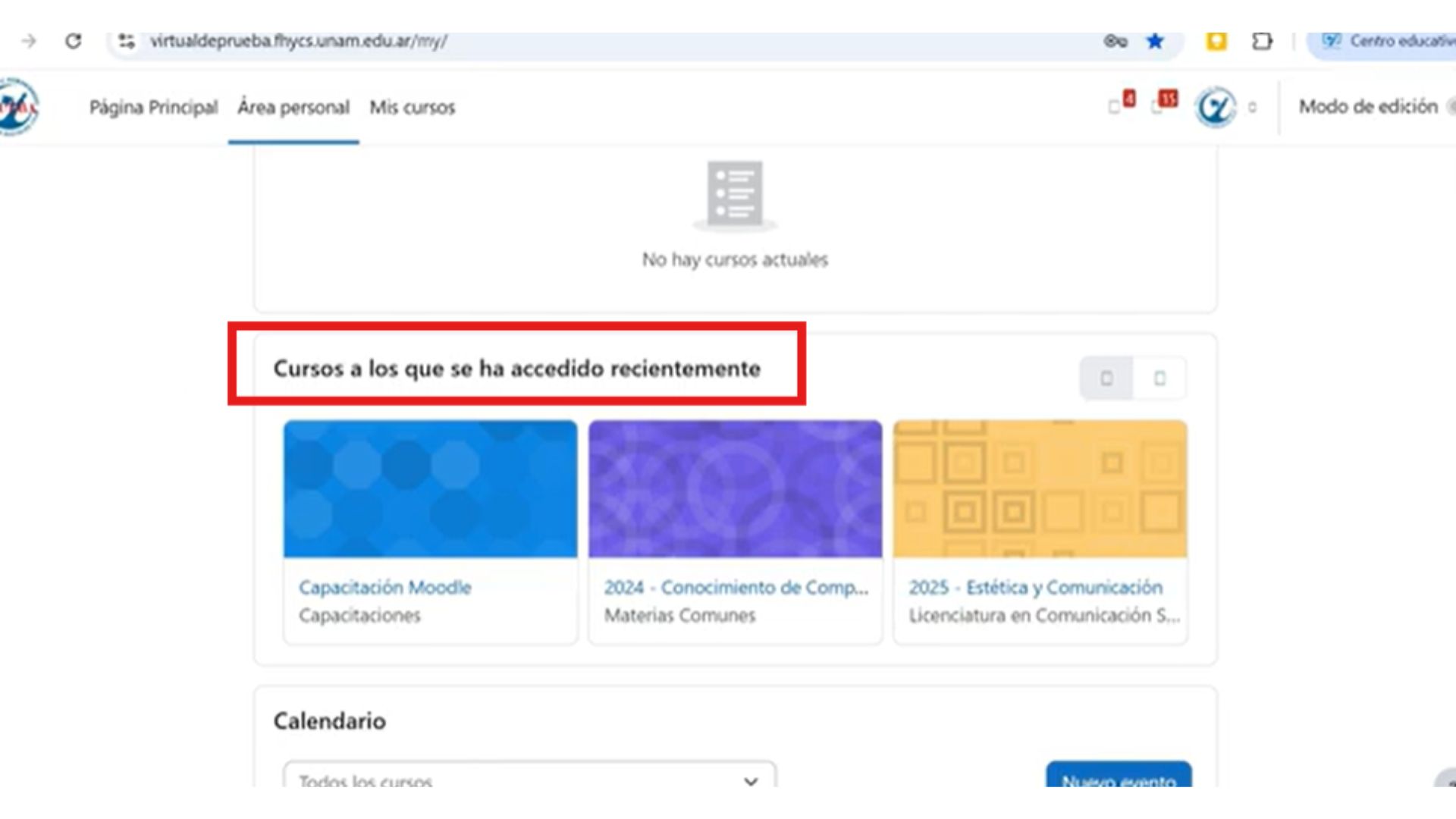Expand the user menu caret beside the avatar
This screenshot has height=819, width=1456.
pyautogui.click(x=1252, y=108)
